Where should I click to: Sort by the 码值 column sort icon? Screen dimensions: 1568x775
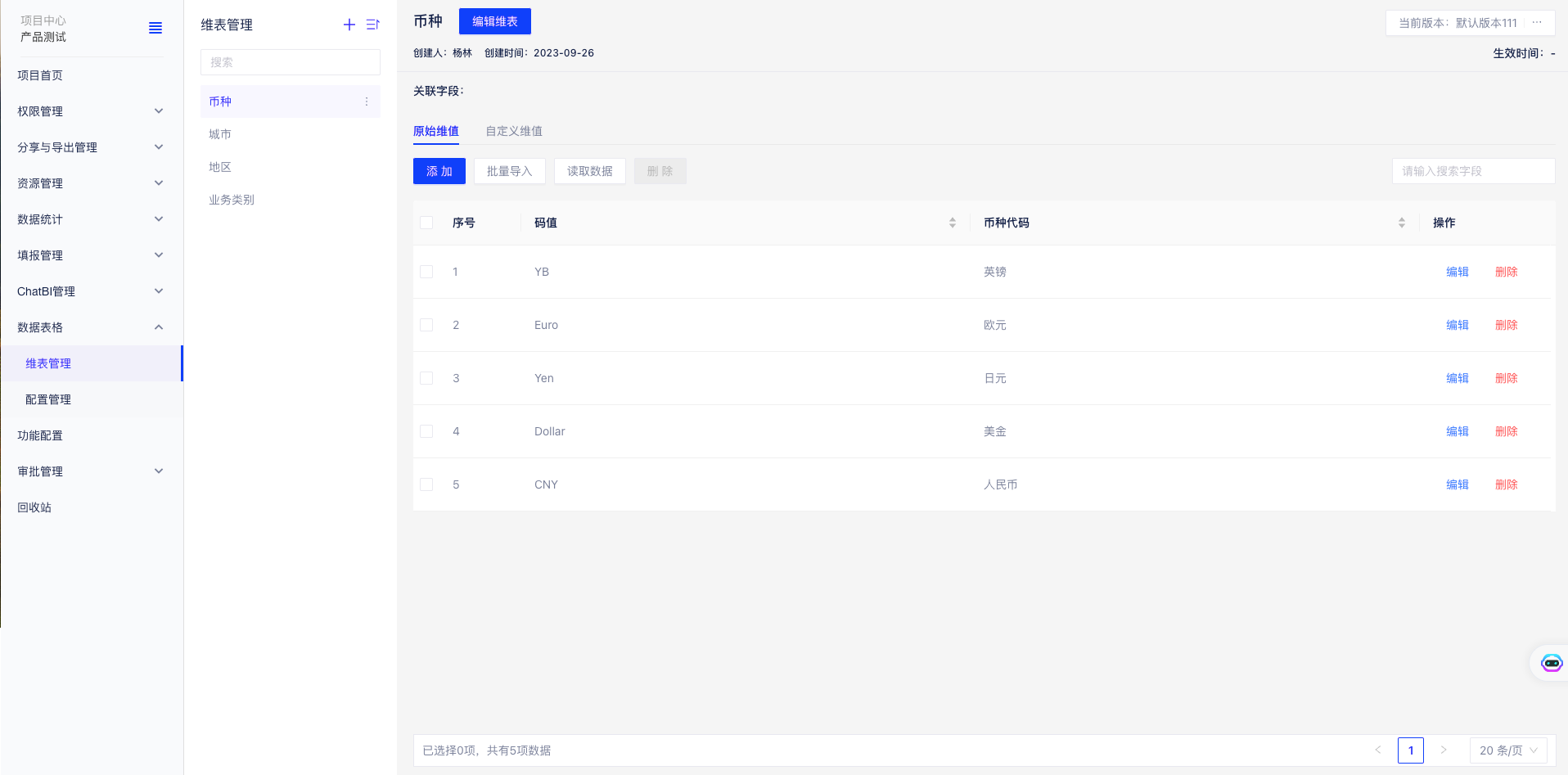click(953, 223)
